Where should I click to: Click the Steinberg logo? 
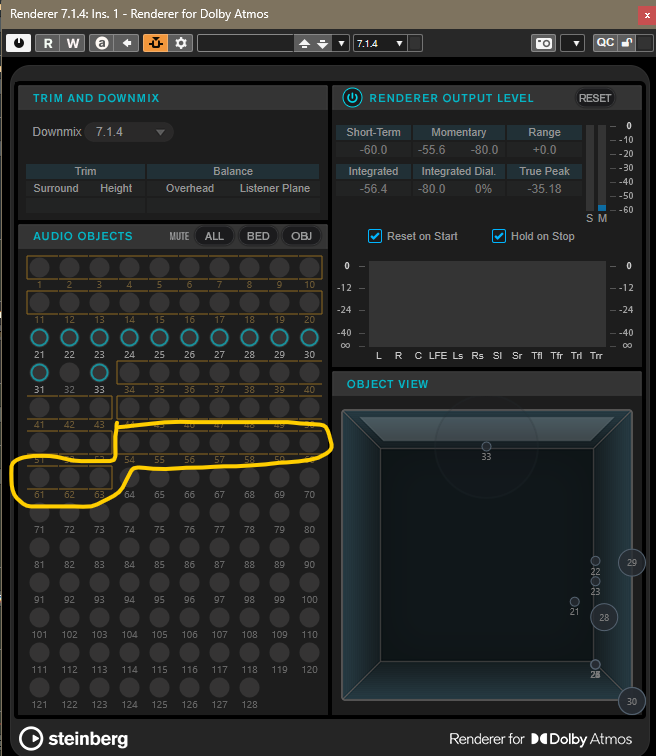point(74,738)
